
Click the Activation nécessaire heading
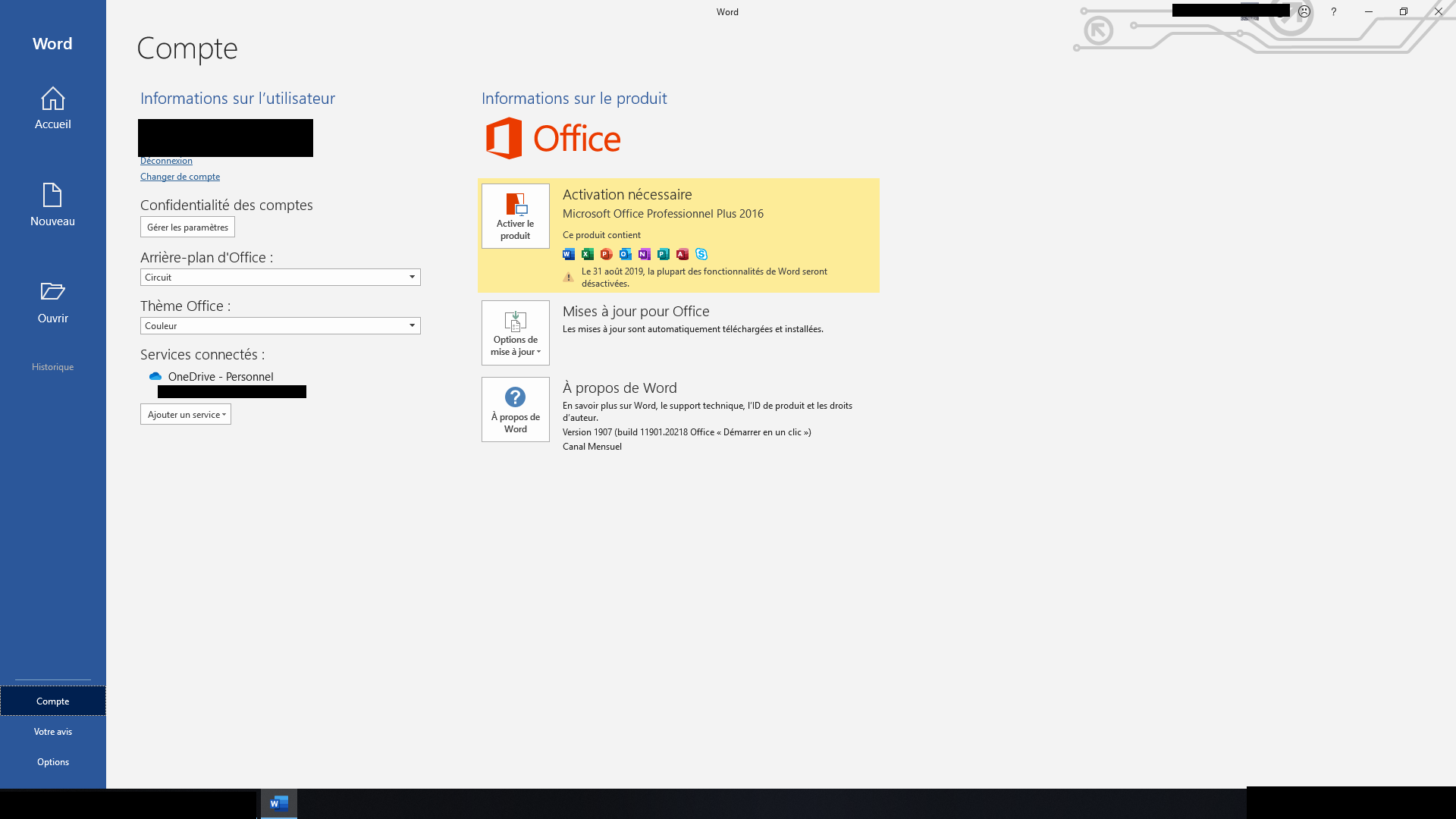[627, 195]
